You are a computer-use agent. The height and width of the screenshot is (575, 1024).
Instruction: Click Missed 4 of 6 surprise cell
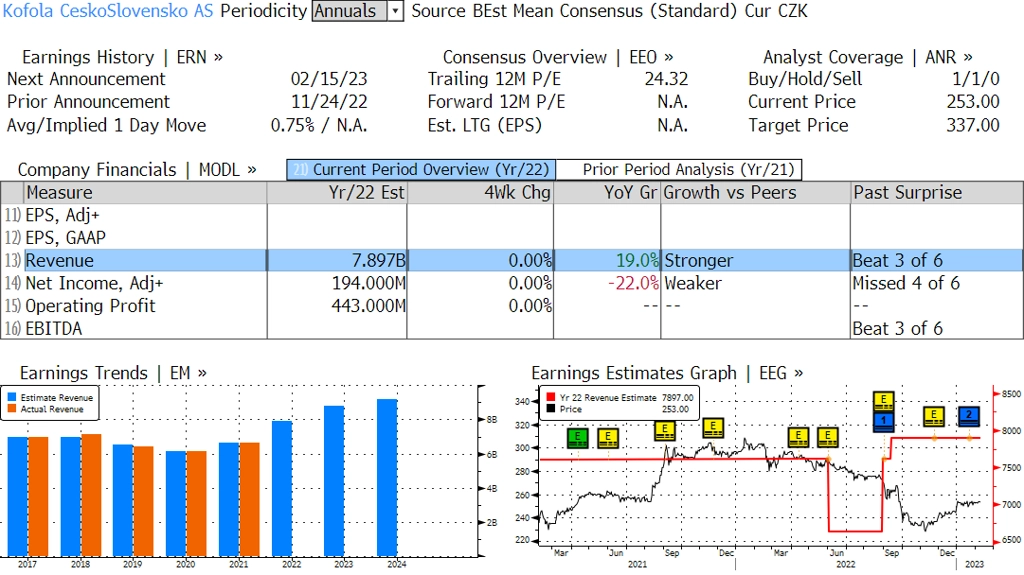[x=906, y=283]
